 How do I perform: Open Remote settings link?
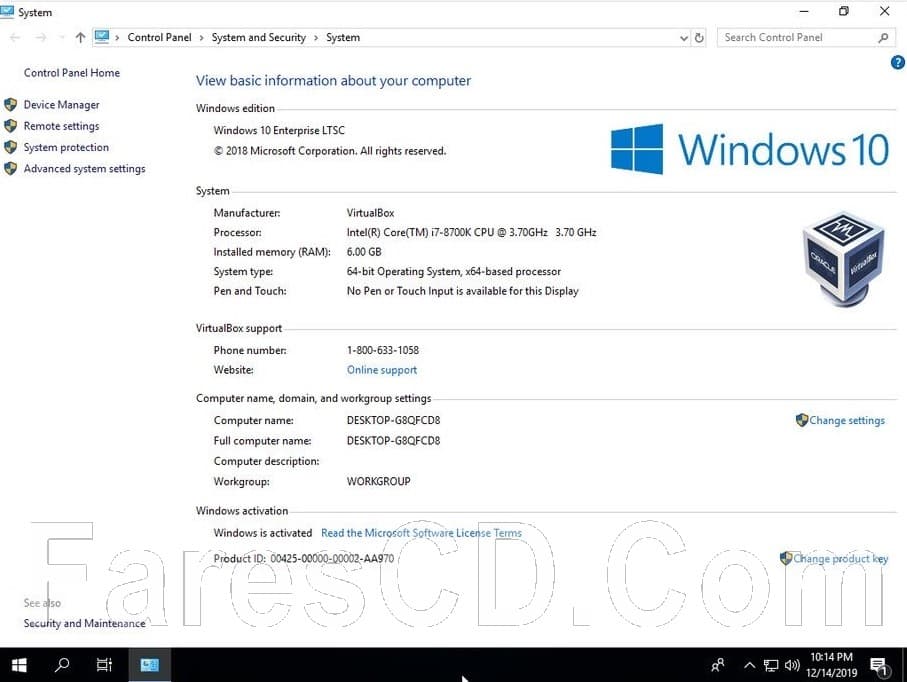tap(61, 126)
